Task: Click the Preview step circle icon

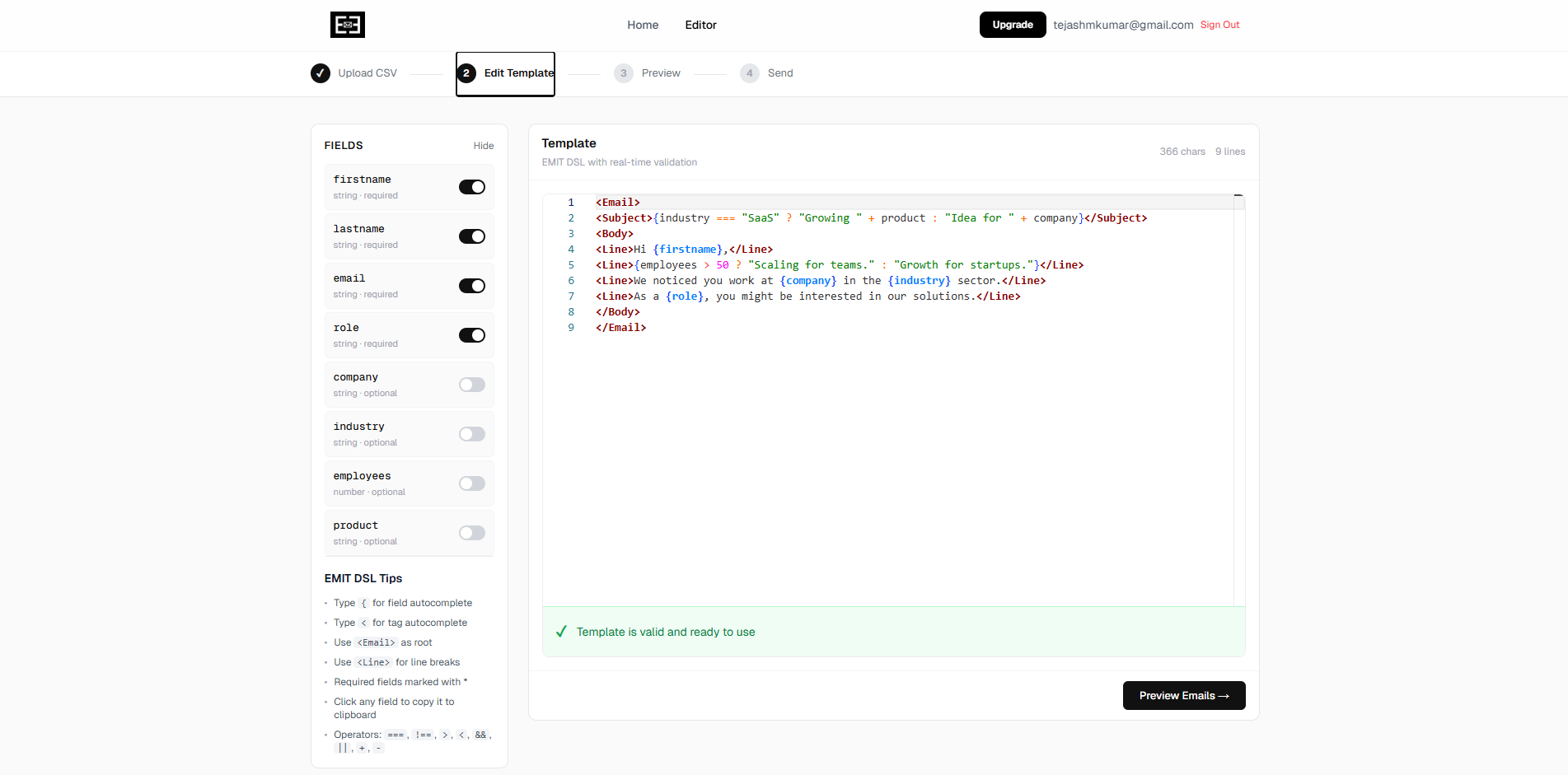Action: (x=624, y=73)
